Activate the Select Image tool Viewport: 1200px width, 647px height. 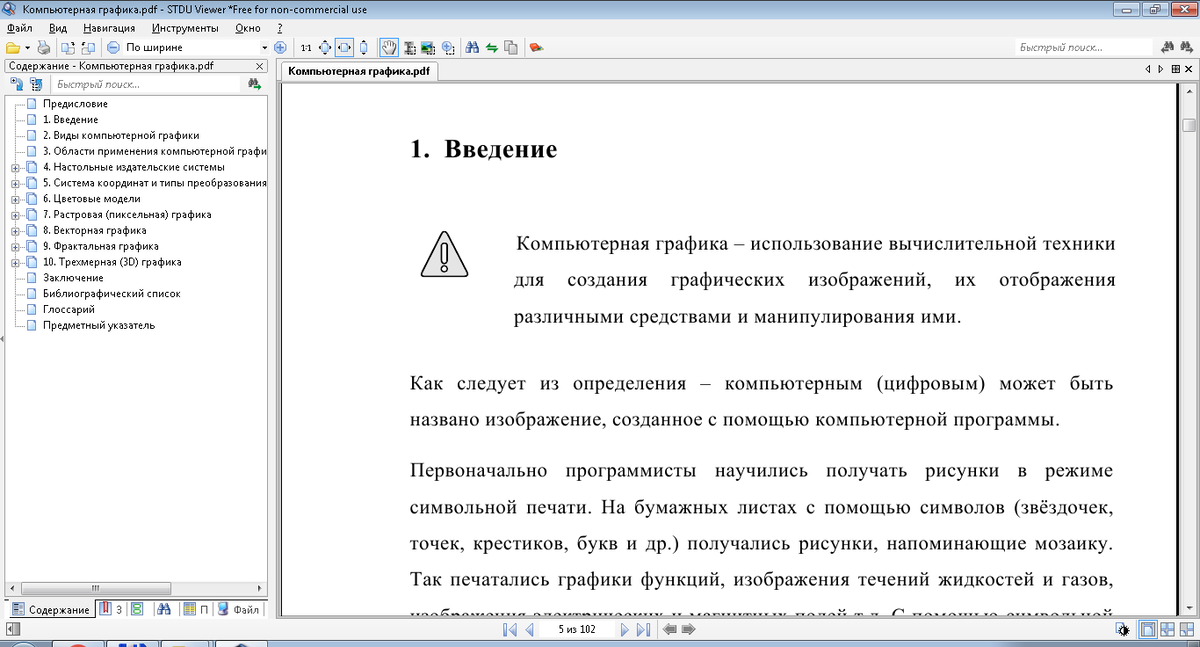coord(428,47)
